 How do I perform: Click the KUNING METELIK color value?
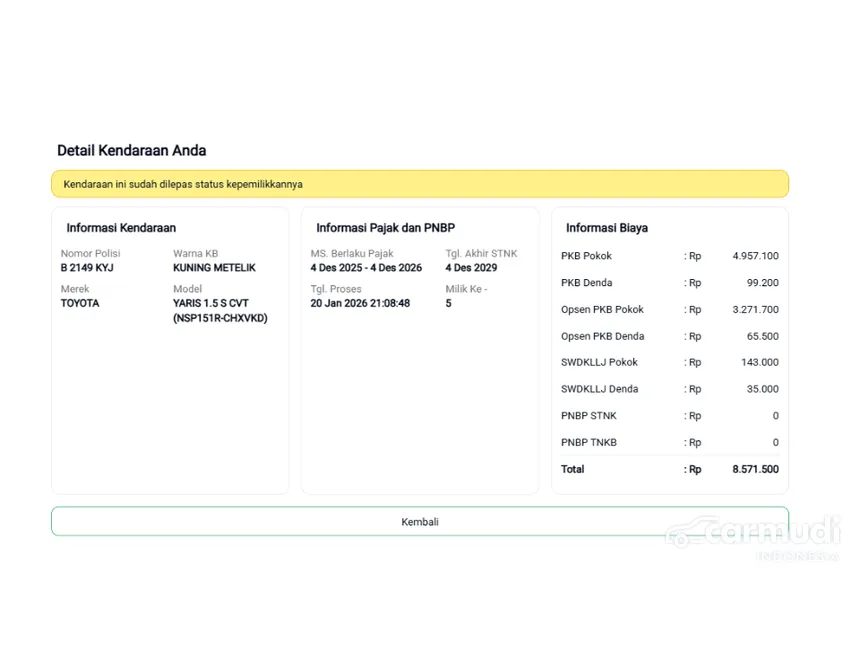click(214, 268)
